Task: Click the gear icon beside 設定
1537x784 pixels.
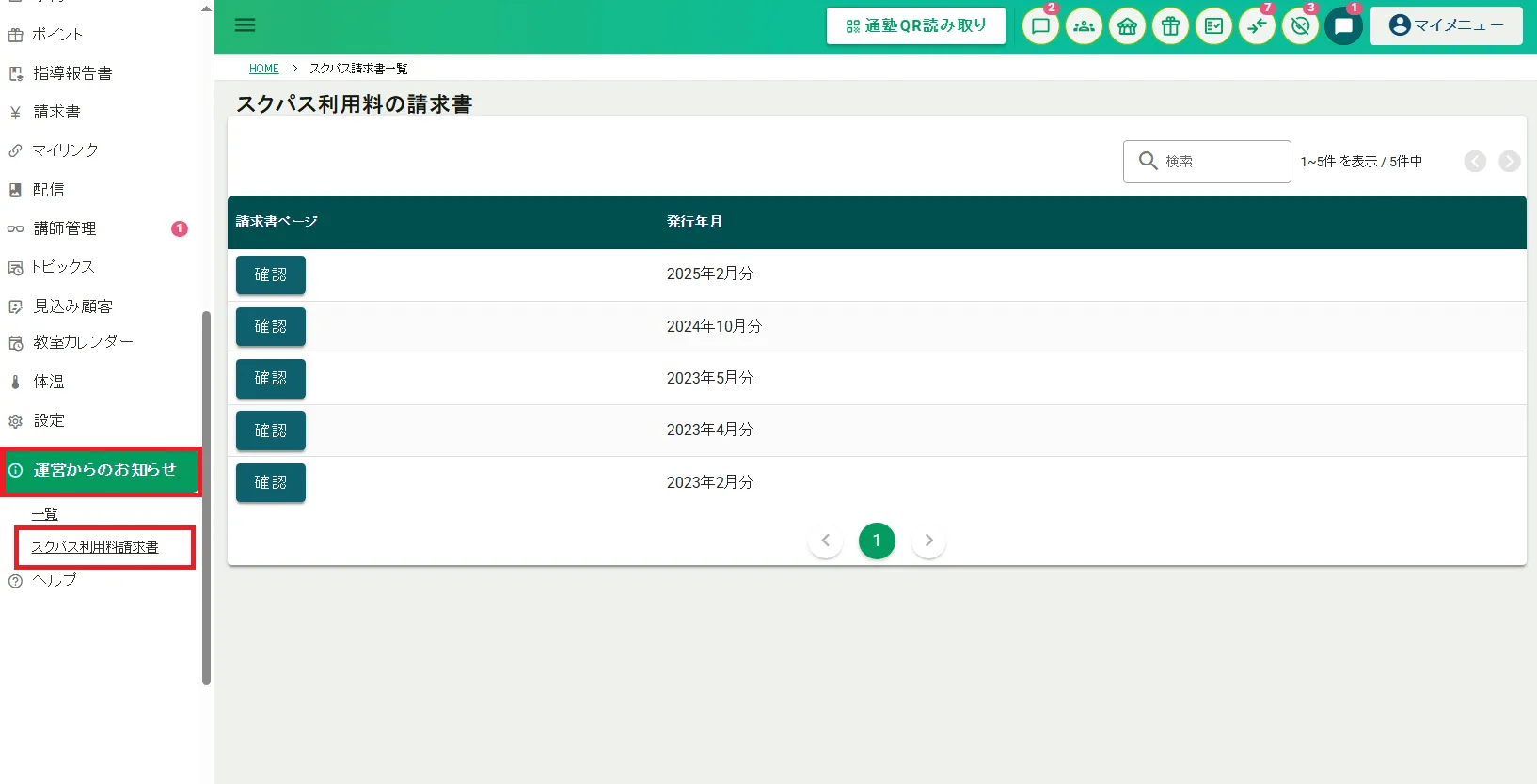Action: [15, 421]
